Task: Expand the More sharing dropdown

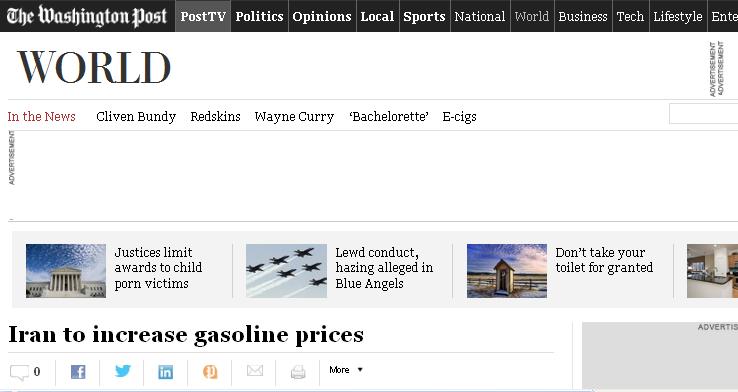Action: click(346, 370)
